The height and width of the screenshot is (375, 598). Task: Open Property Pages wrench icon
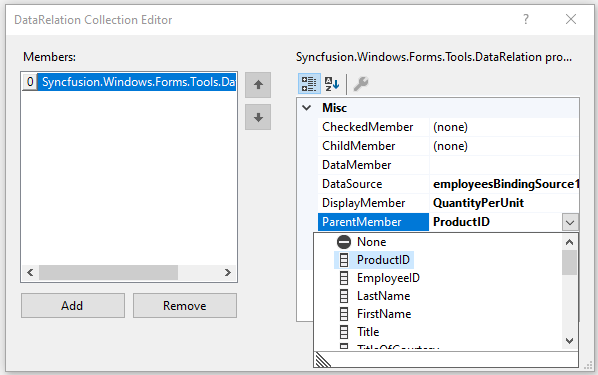pos(361,84)
